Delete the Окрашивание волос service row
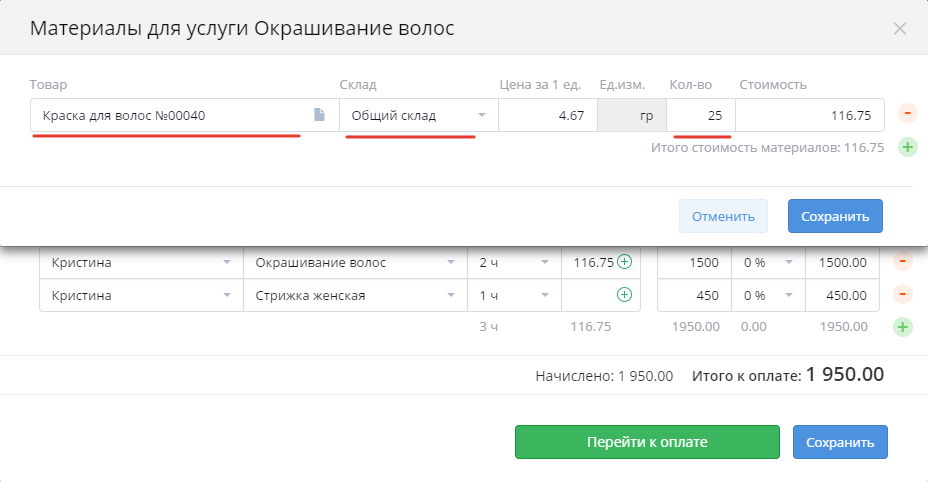928x482 pixels. [903, 261]
